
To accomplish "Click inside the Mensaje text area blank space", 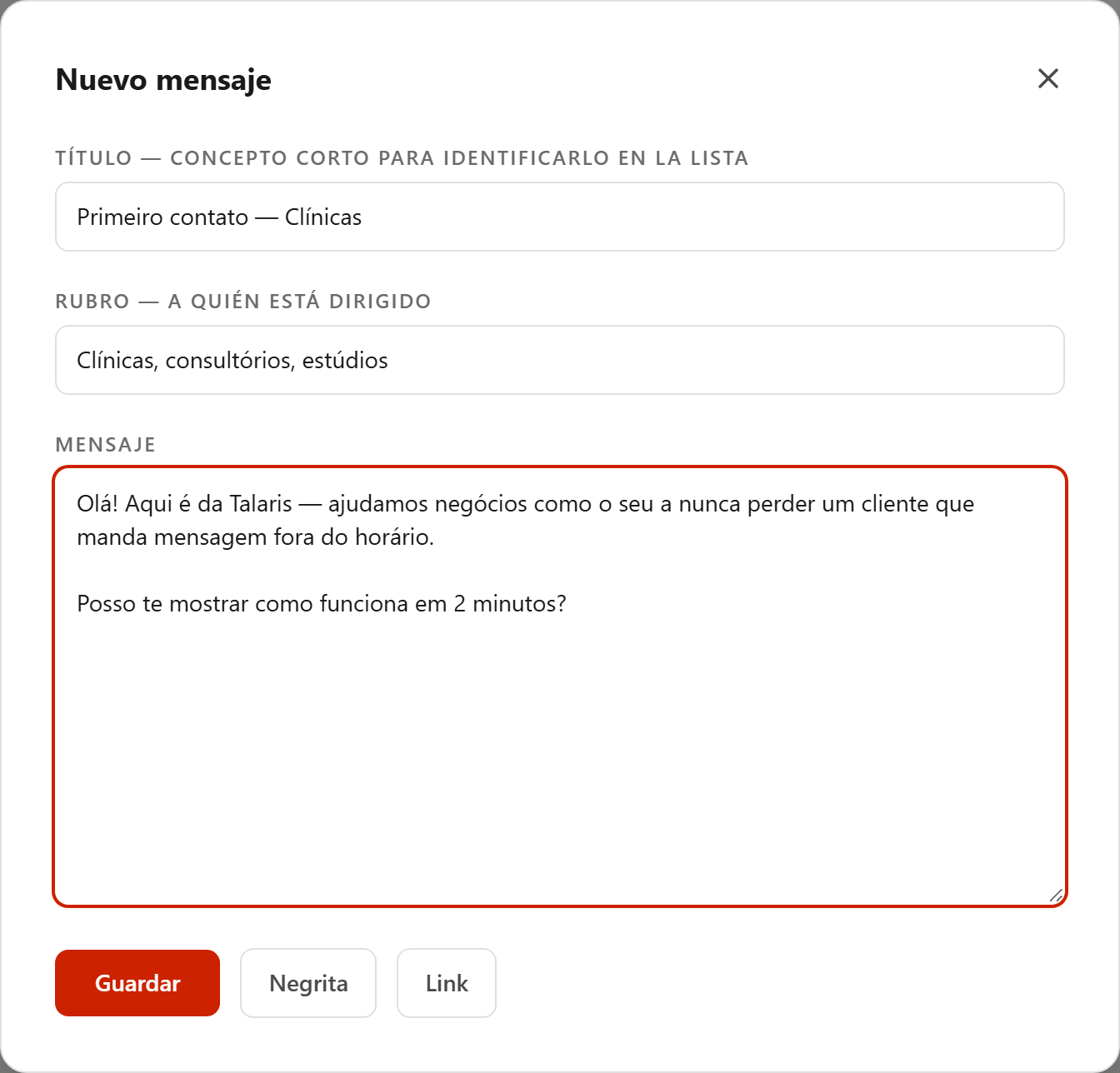I will (560, 750).
